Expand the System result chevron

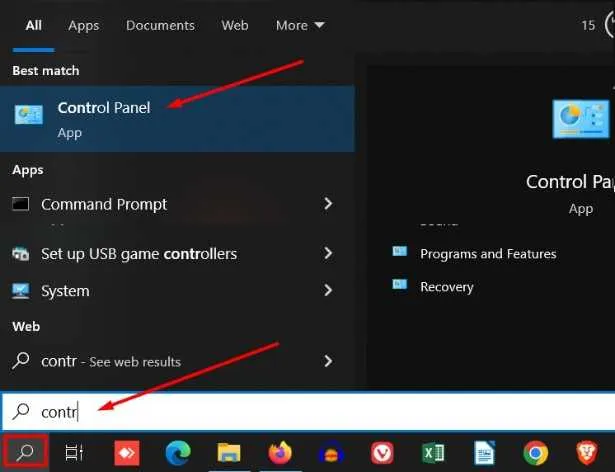pyautogui.click(x=328, y=290)
